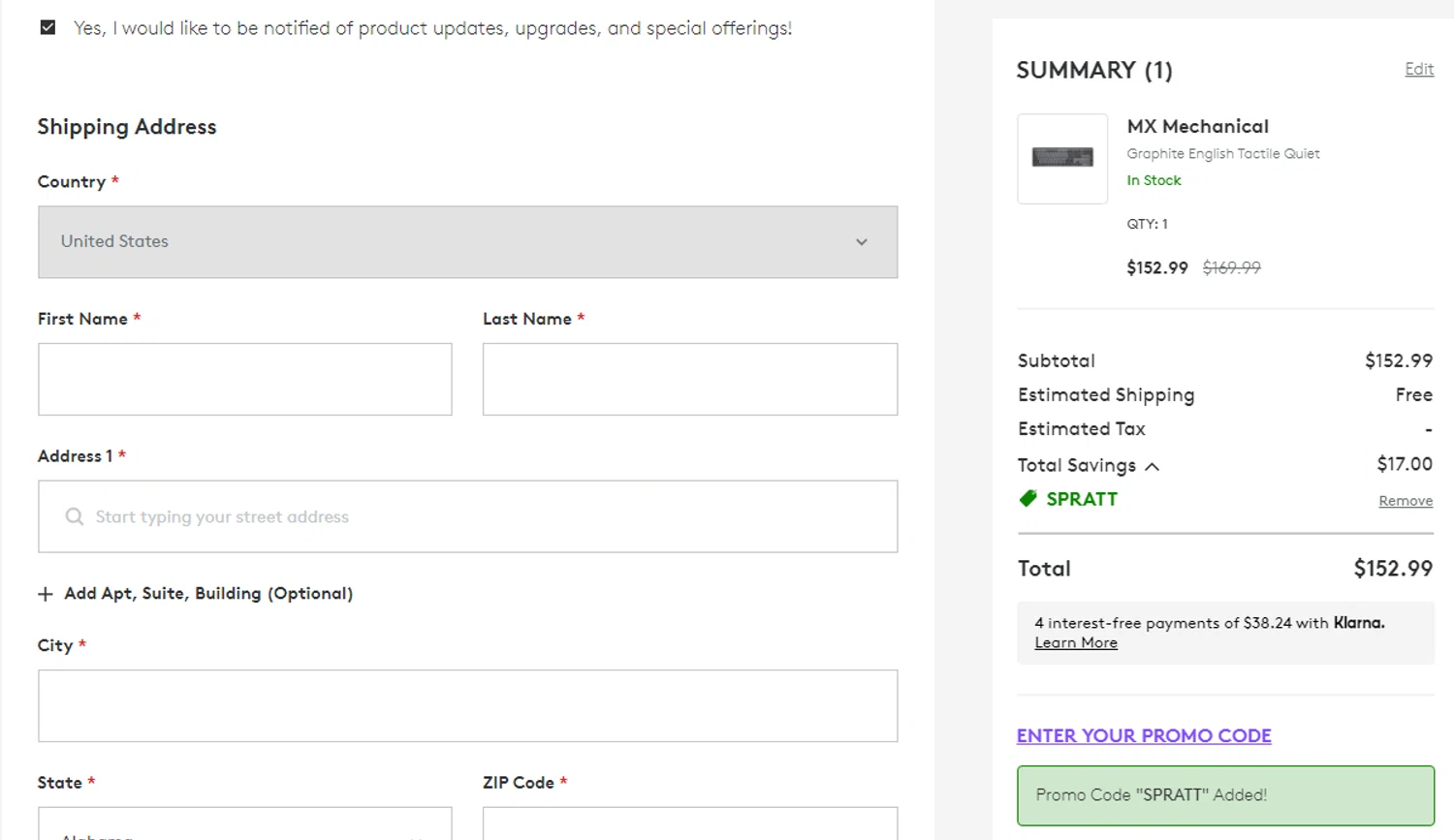Collapse the Total Savings chevron

1152,466
